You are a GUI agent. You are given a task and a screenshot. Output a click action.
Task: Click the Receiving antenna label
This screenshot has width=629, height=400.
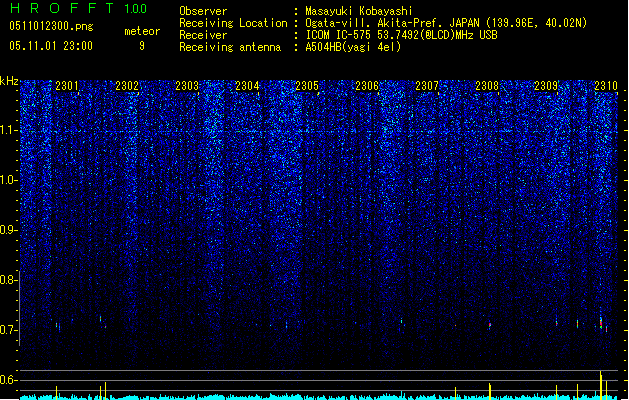point(230,47)
